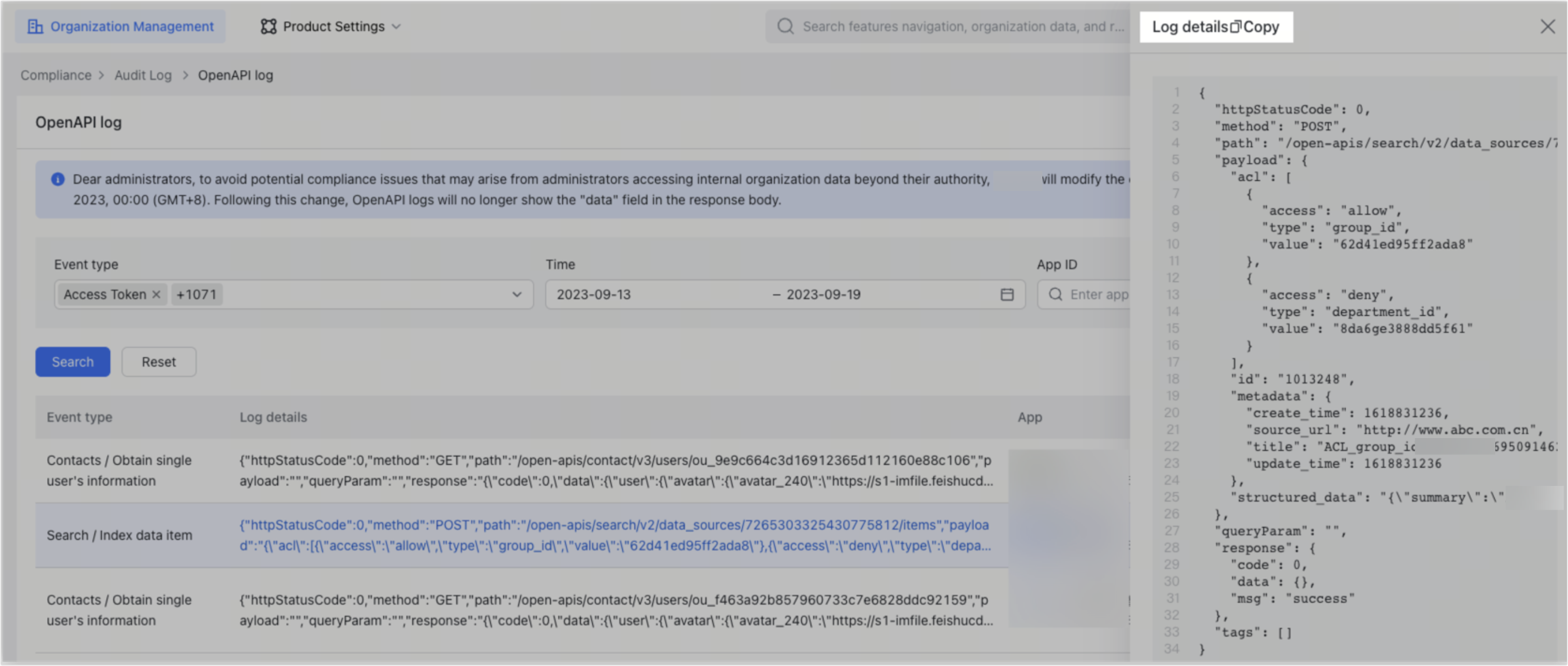Open the Product Settings dropdown chevron
This screenshot has width=1568, height=666.
coord(397,27)
